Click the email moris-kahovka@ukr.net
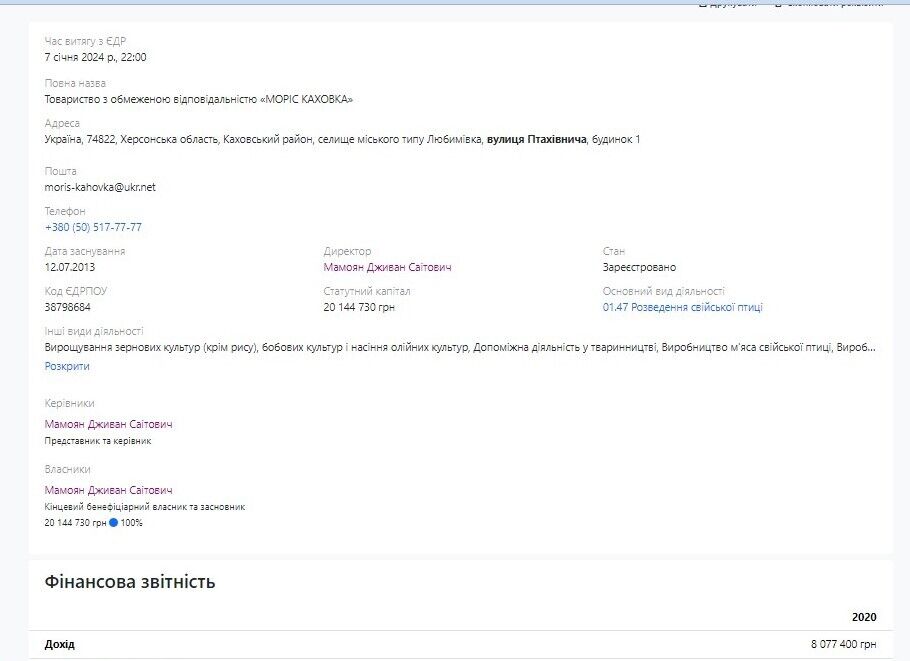 [x=100, y=187]
